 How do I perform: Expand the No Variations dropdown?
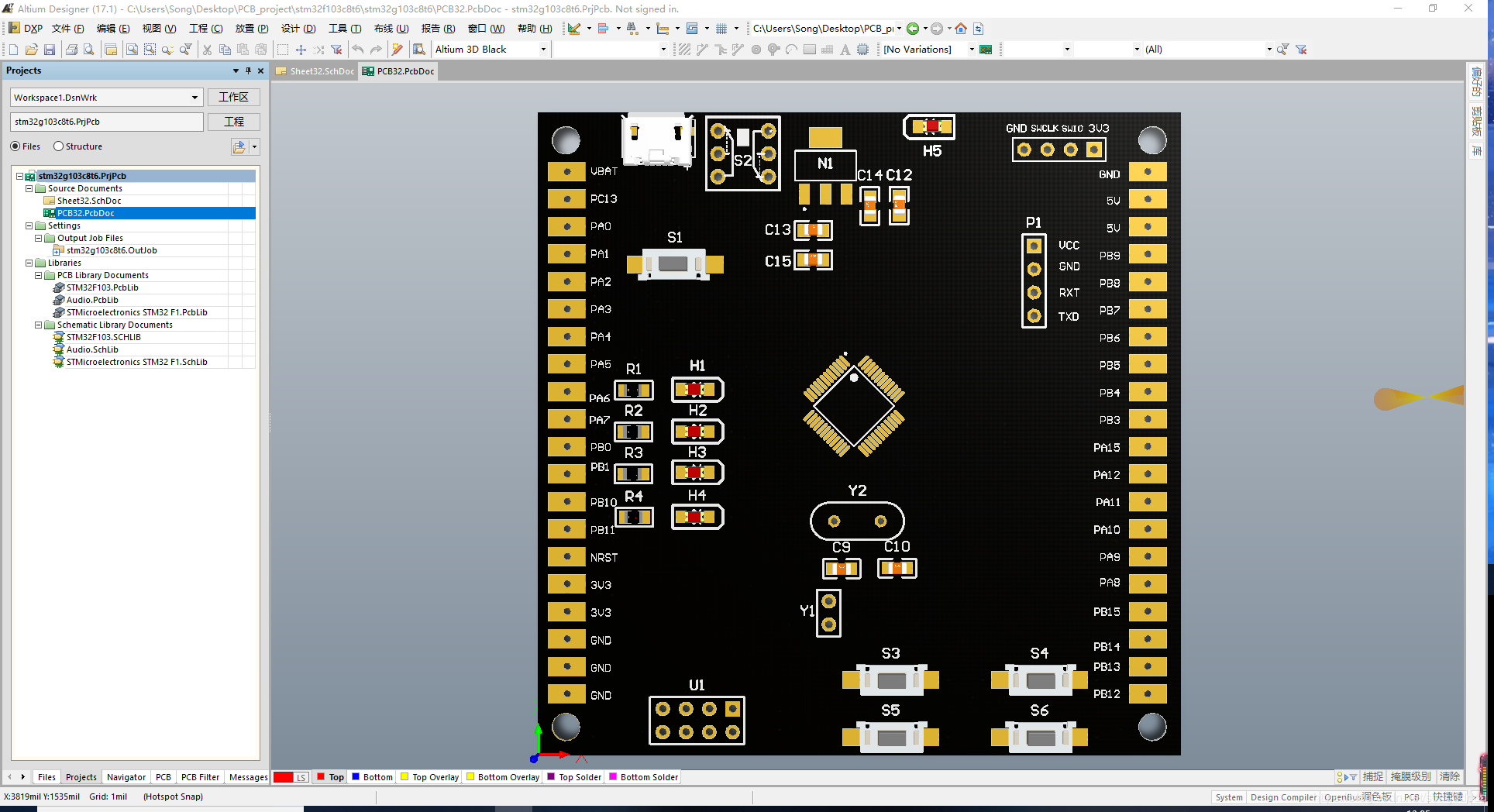971,50
